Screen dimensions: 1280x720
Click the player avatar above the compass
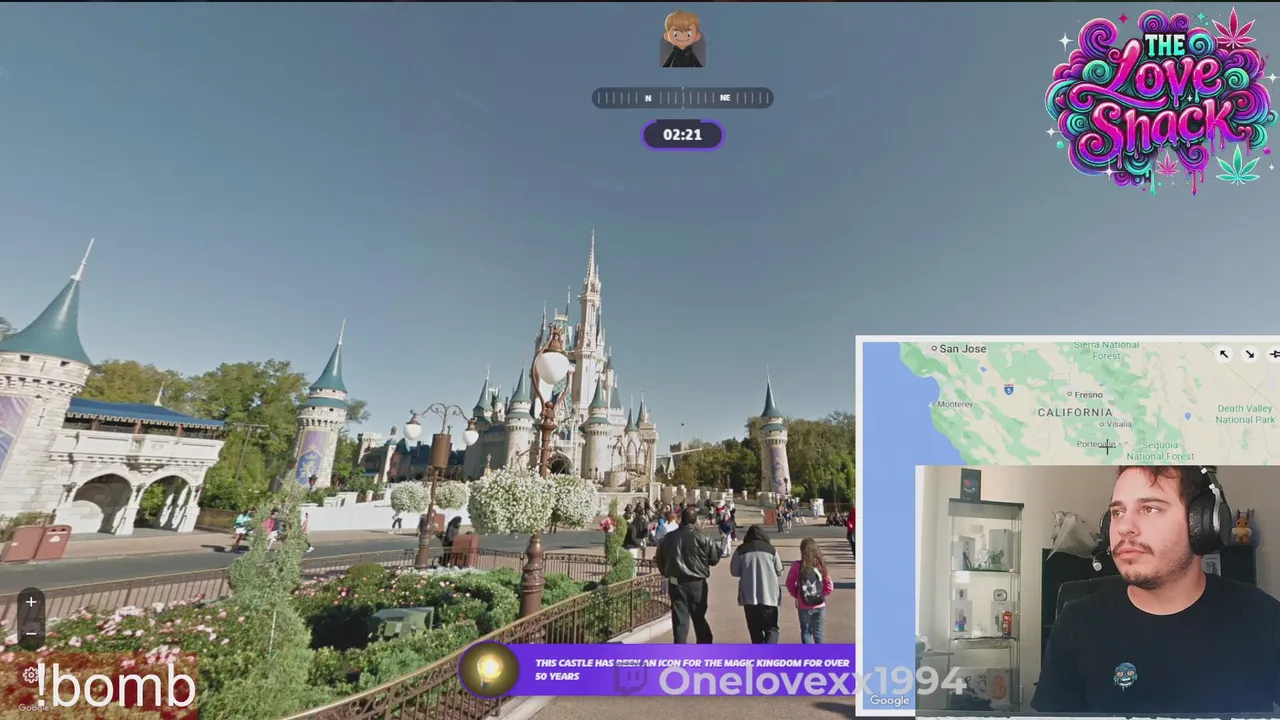tap(683, 40)
